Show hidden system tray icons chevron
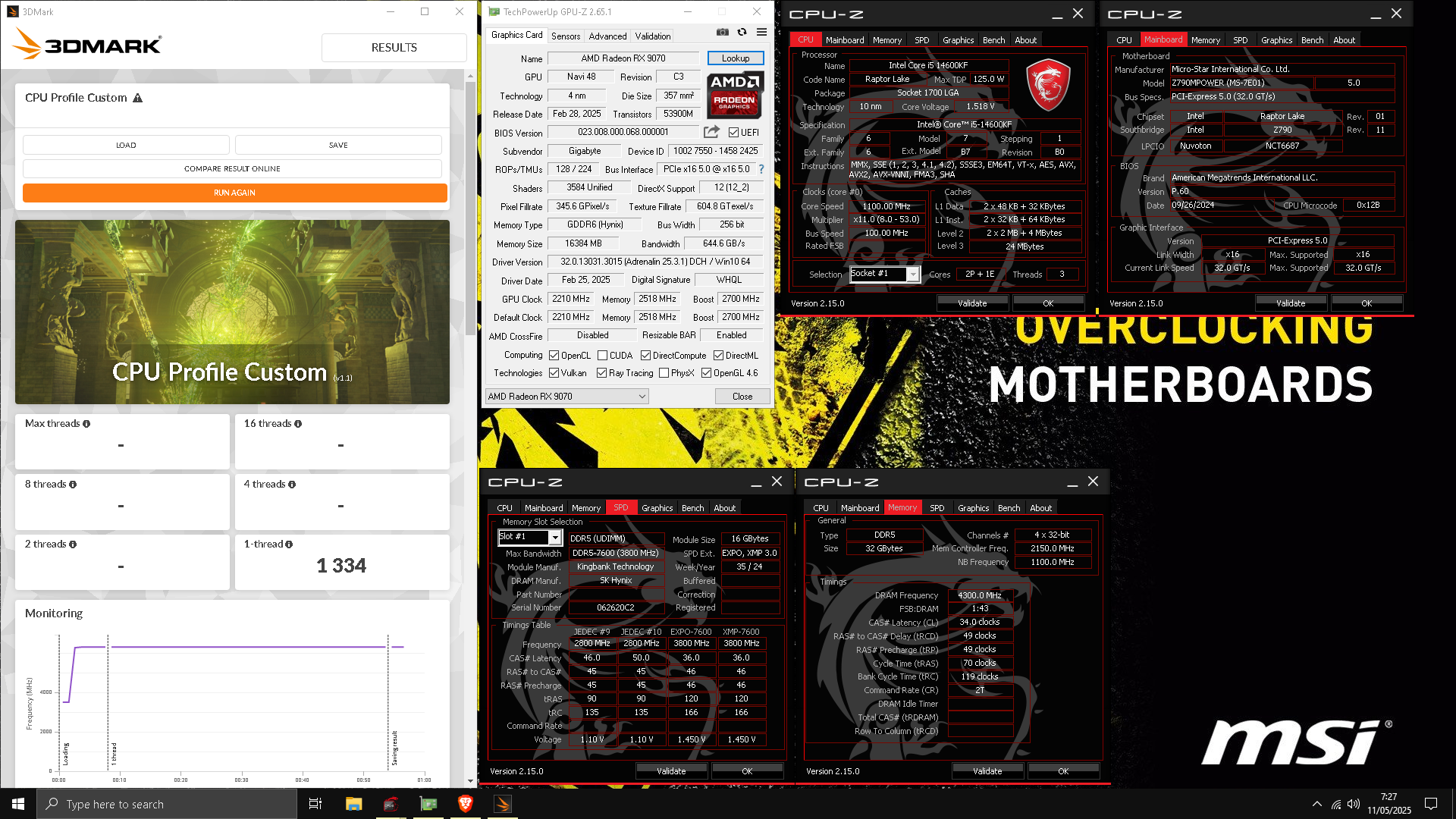 tap(1317, 804)
